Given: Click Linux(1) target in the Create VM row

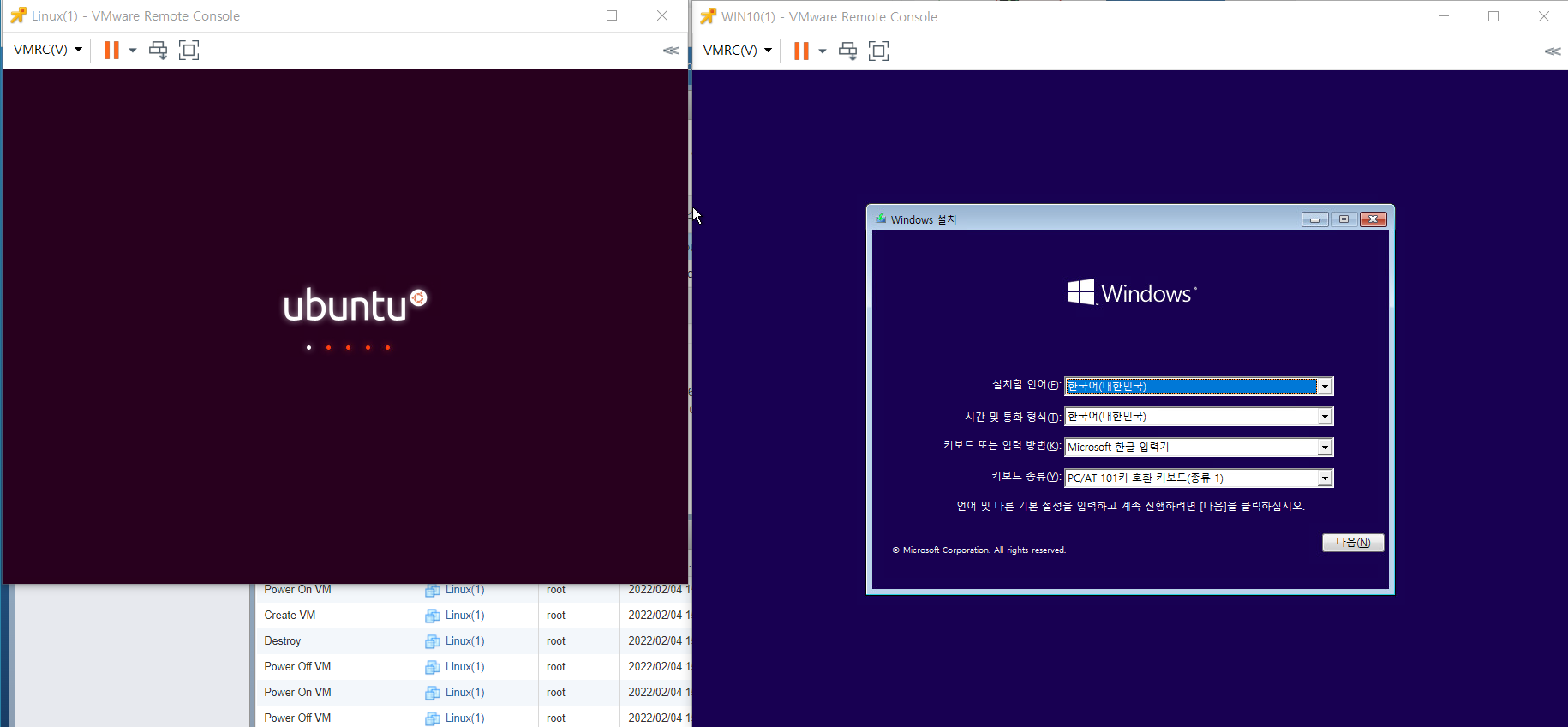Looking at the screenshot, I should coord(464,616).
